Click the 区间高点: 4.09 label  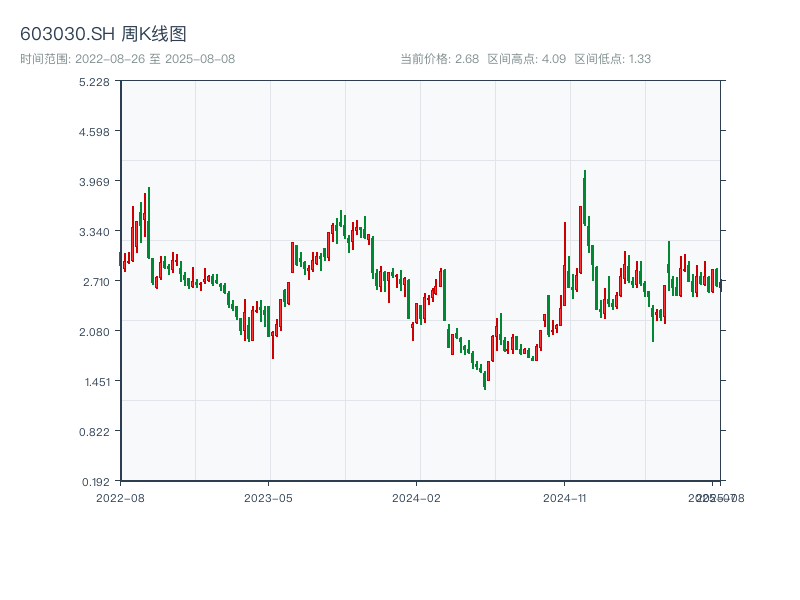[x=527, y=59]
